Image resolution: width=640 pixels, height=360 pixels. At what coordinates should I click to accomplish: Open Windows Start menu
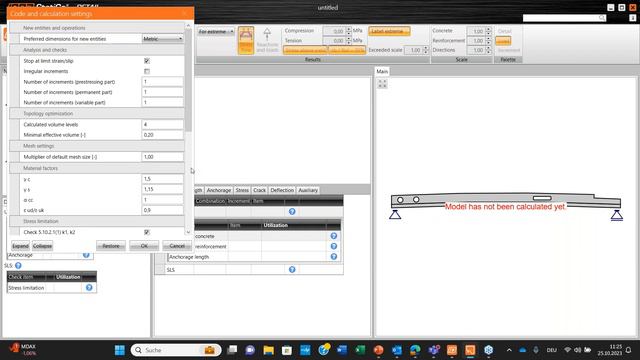120,350
